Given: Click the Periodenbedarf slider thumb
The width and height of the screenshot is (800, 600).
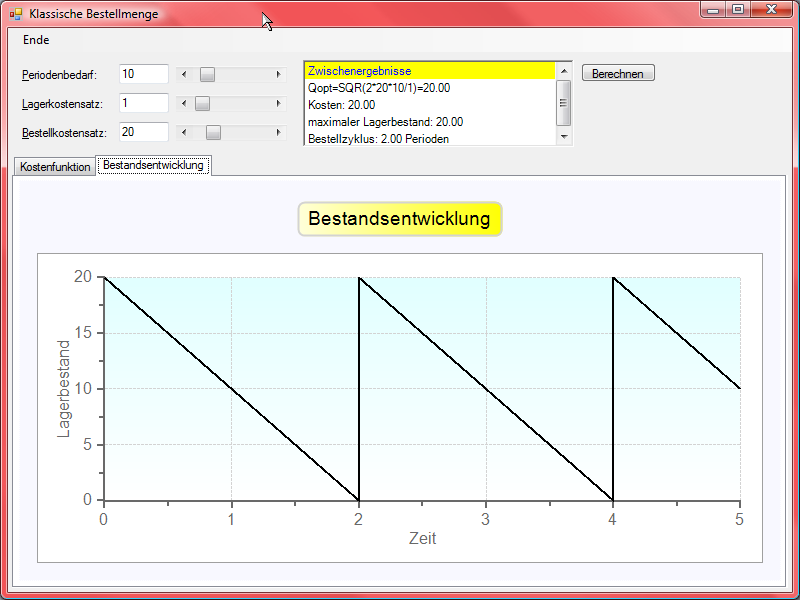Looking at the screenshot, I should (207, 74).
